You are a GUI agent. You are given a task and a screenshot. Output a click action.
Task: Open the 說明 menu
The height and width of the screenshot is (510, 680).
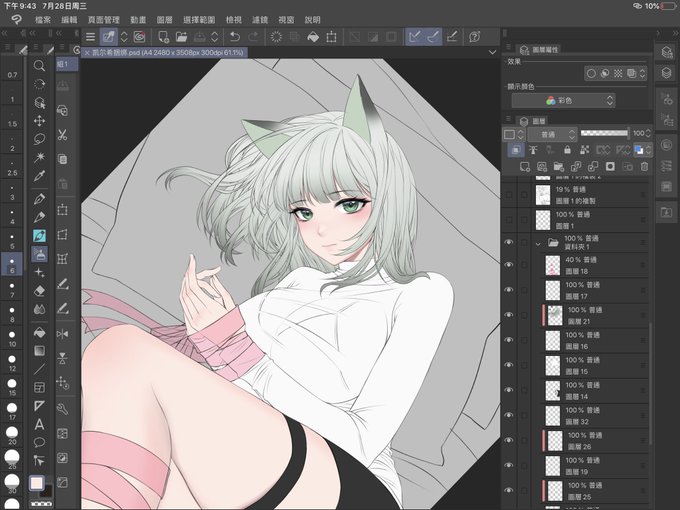[312, 20]
